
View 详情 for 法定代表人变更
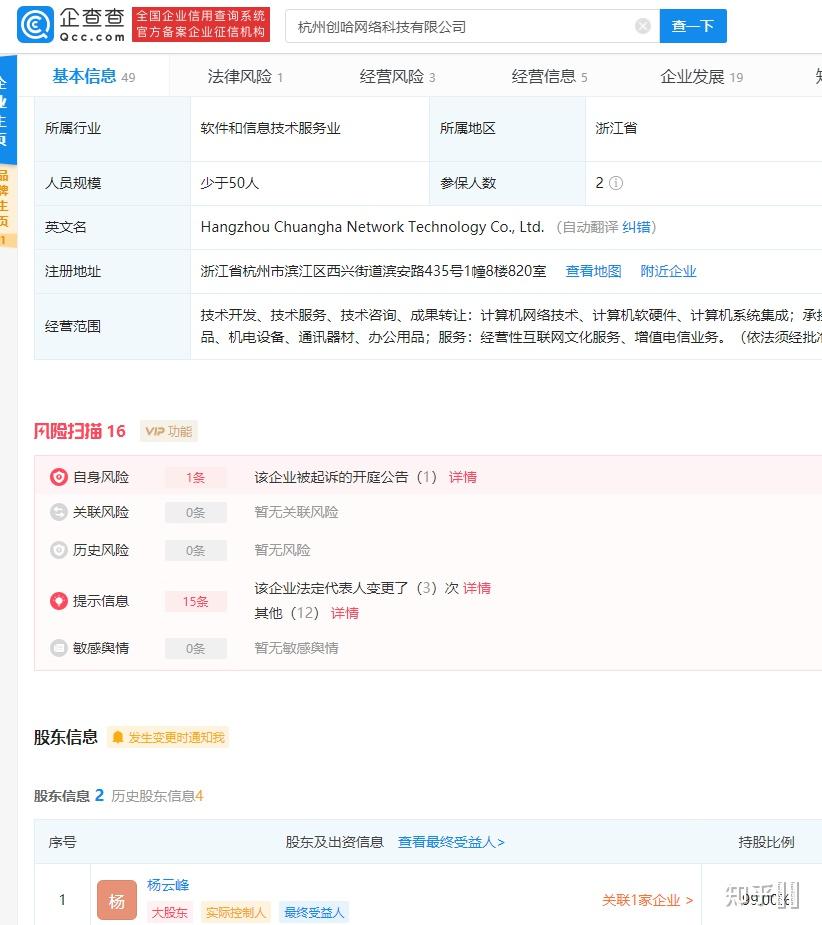pyautogui.click(x=477, y=588)
